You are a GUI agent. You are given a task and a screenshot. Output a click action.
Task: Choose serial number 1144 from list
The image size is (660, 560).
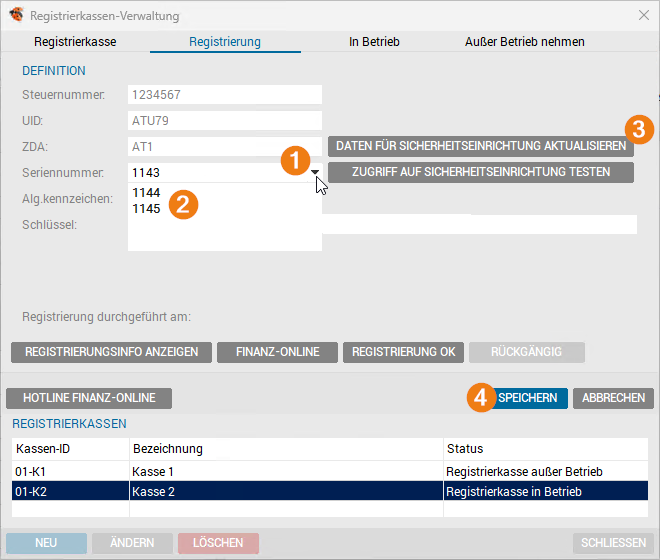[x=146, y=192]
